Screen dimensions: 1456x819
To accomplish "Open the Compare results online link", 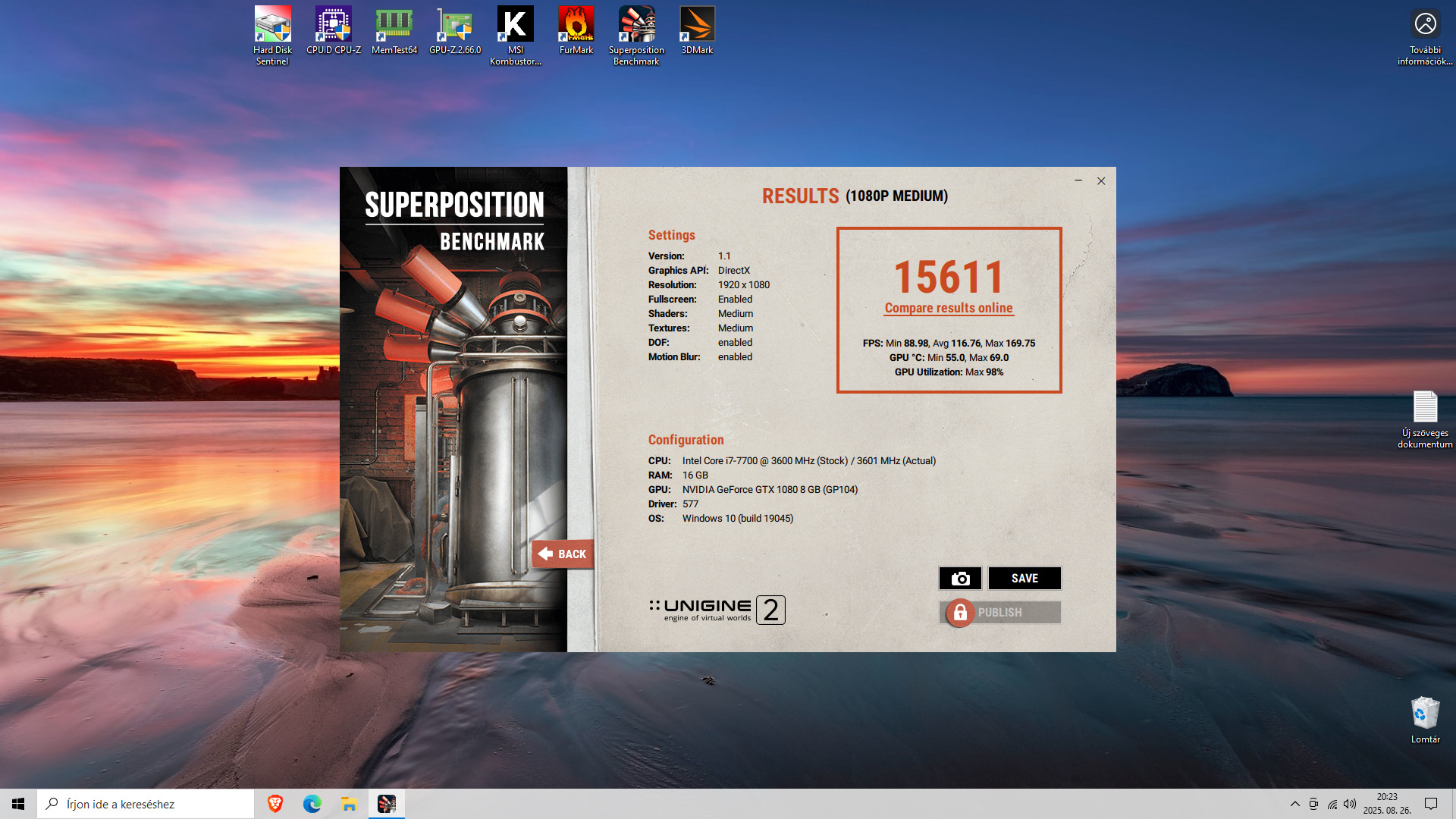I will pyautogui.click(x=948, y=308).
